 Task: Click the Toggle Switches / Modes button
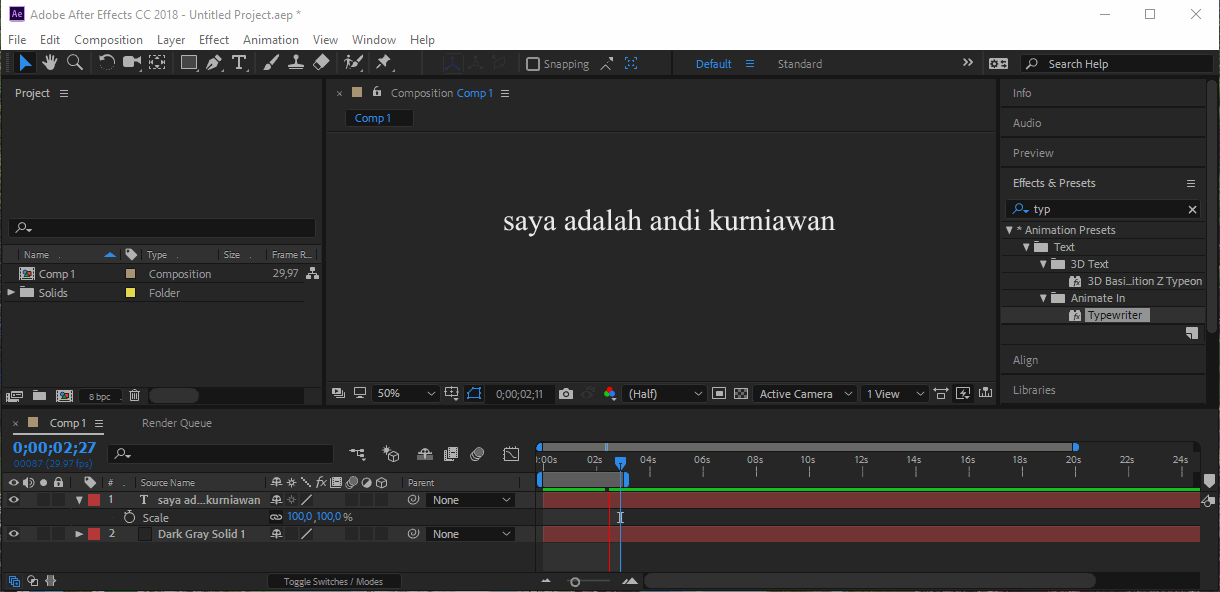click(x=334, y=581)
